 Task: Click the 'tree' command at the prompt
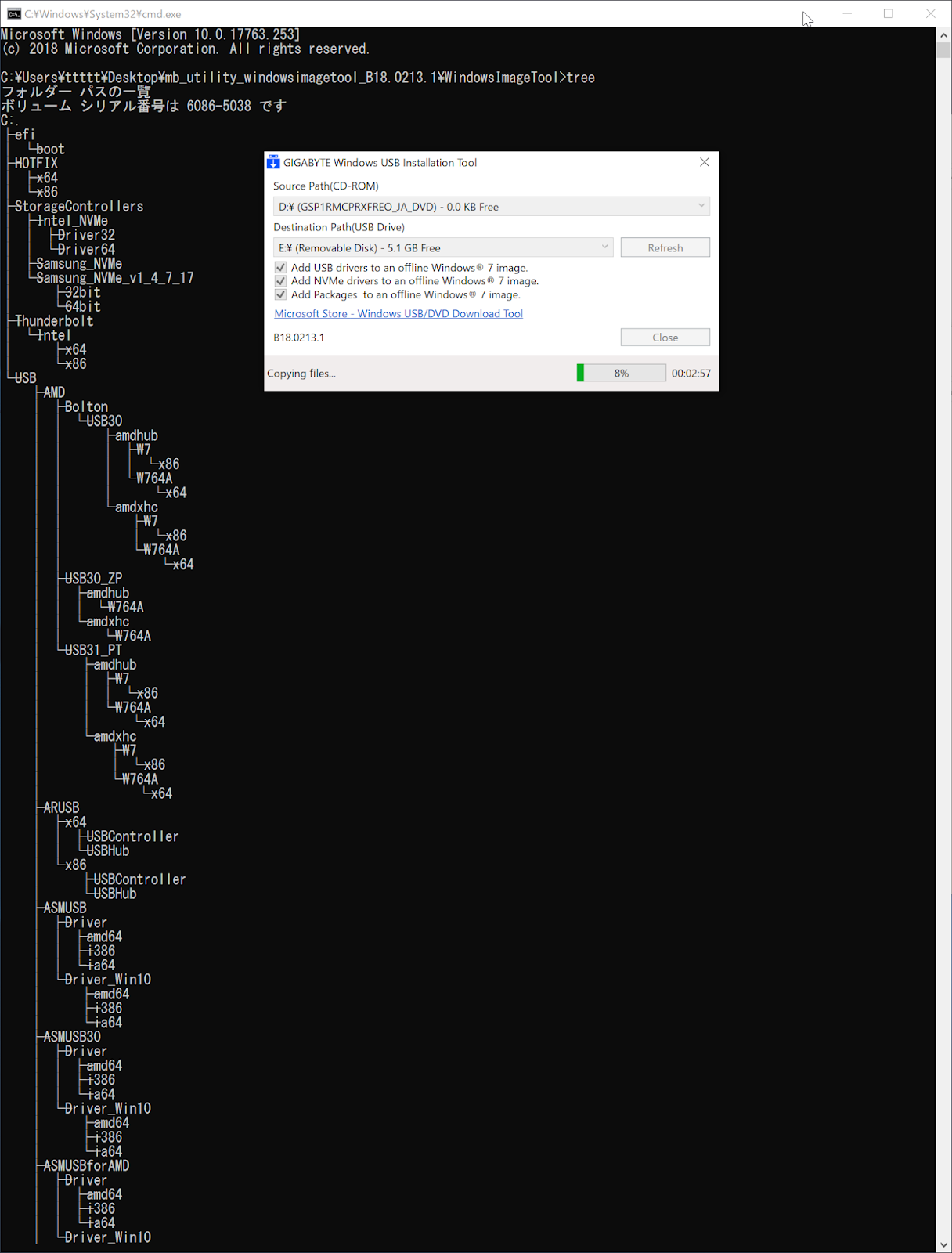click(x=581, y=78)
